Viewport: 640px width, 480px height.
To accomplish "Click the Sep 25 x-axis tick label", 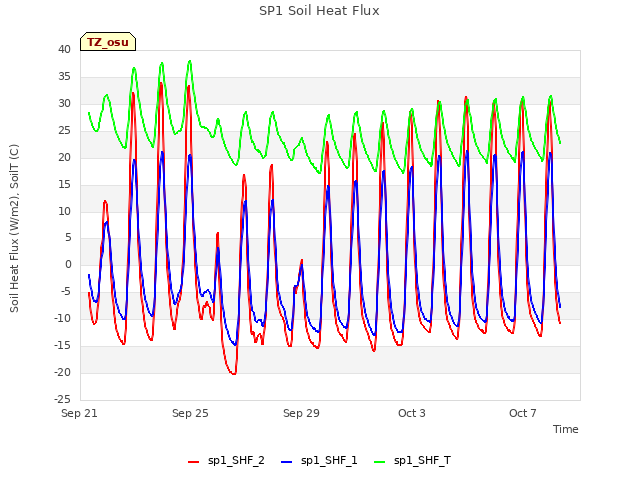I will 190,413.
